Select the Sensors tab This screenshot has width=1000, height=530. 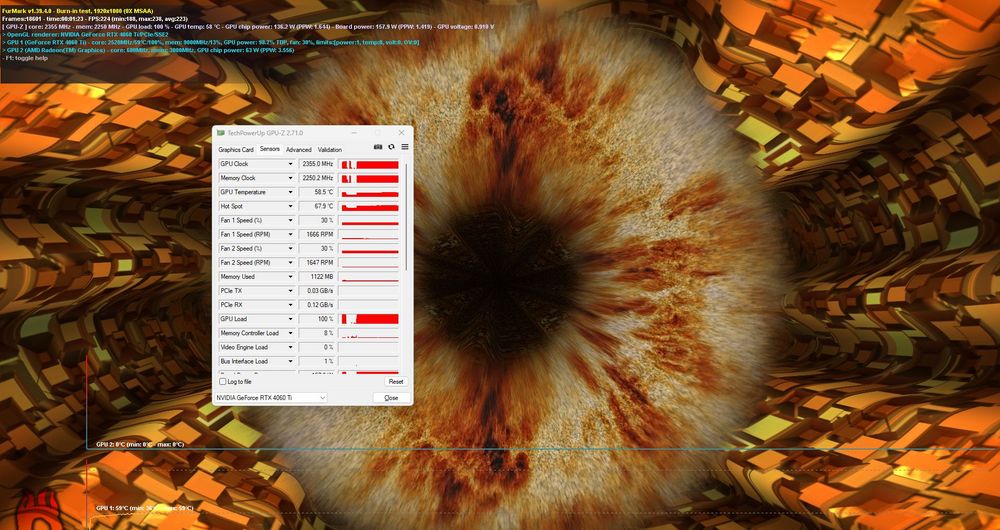270,149
